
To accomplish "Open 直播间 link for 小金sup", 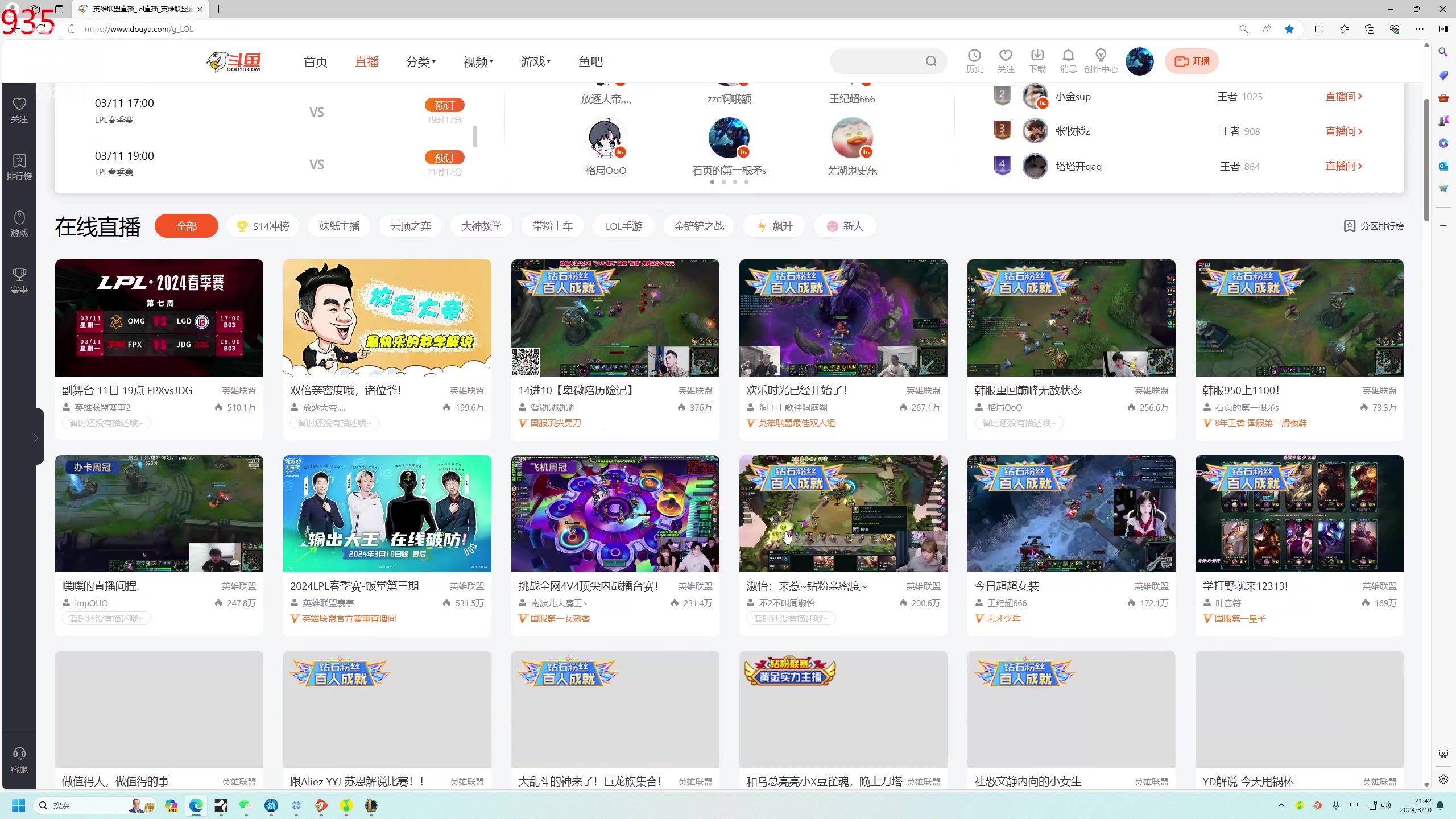I will (1343, 97).
